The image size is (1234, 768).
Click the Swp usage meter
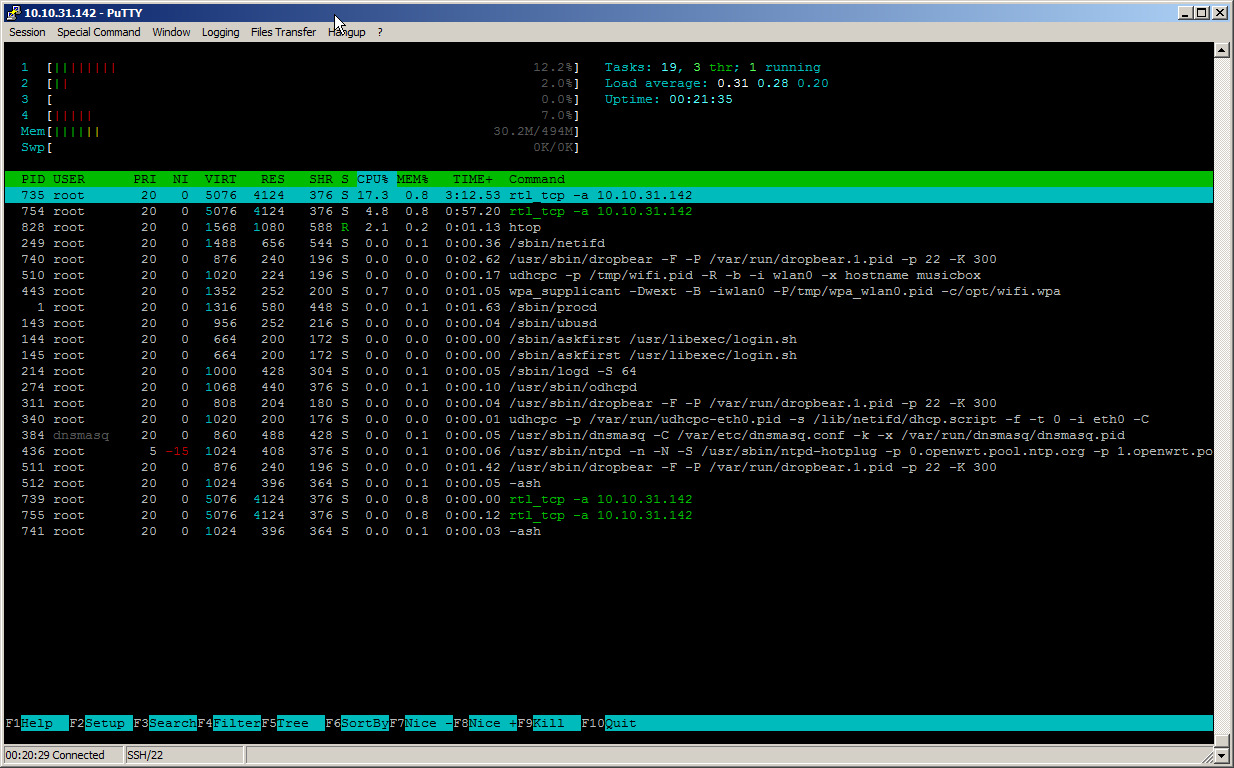(x=300, y=147)
